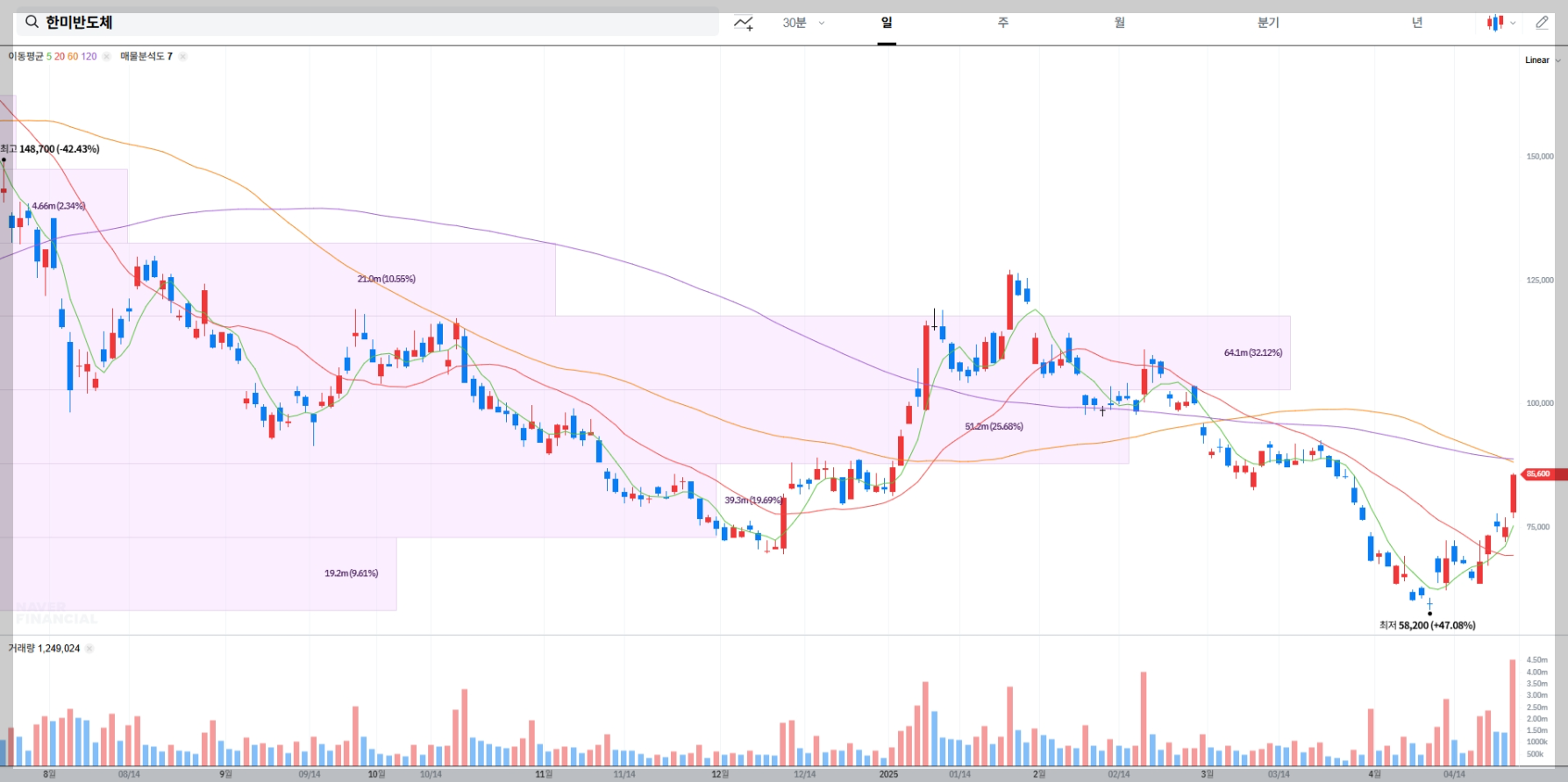The width and height of the screenshot is (1568, 782).
Task: Click the 100,000 price axis label
Action: (1540, 403)
